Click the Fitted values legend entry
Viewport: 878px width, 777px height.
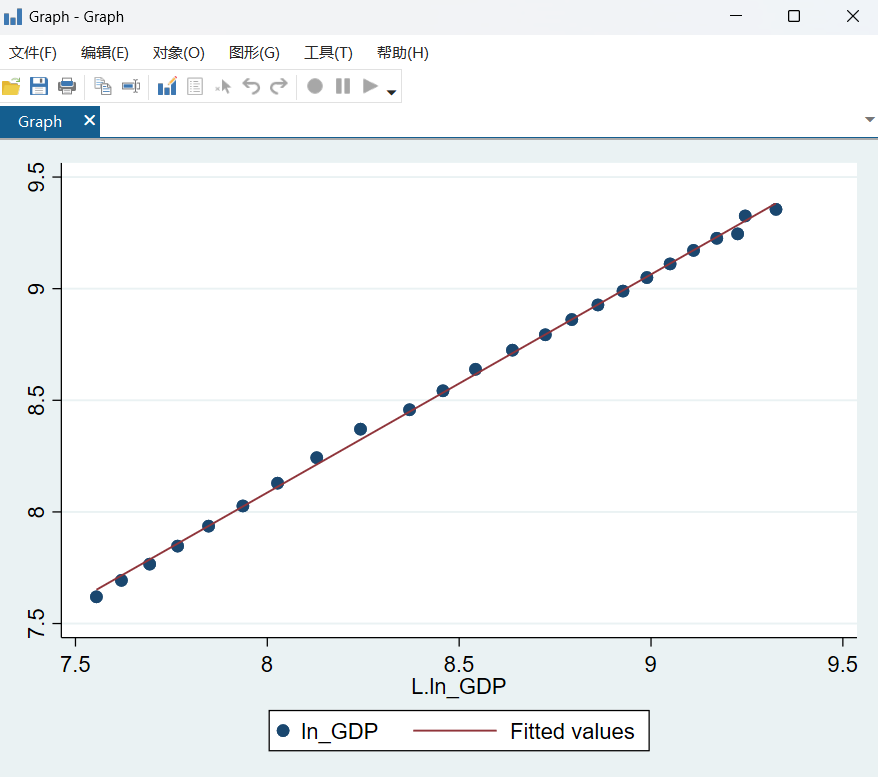[571, 732]
